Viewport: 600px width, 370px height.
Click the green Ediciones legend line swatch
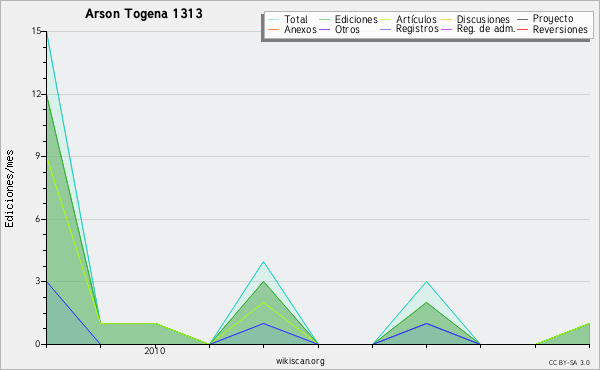[324, 19]
